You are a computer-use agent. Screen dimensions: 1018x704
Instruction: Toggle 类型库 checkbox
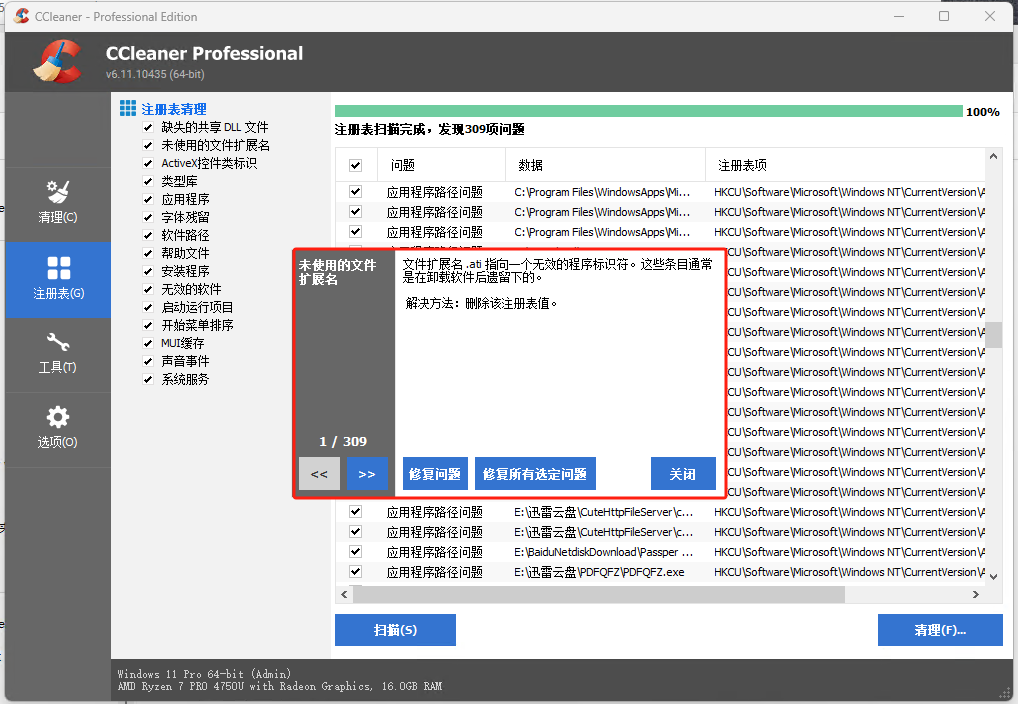point(148,181)
